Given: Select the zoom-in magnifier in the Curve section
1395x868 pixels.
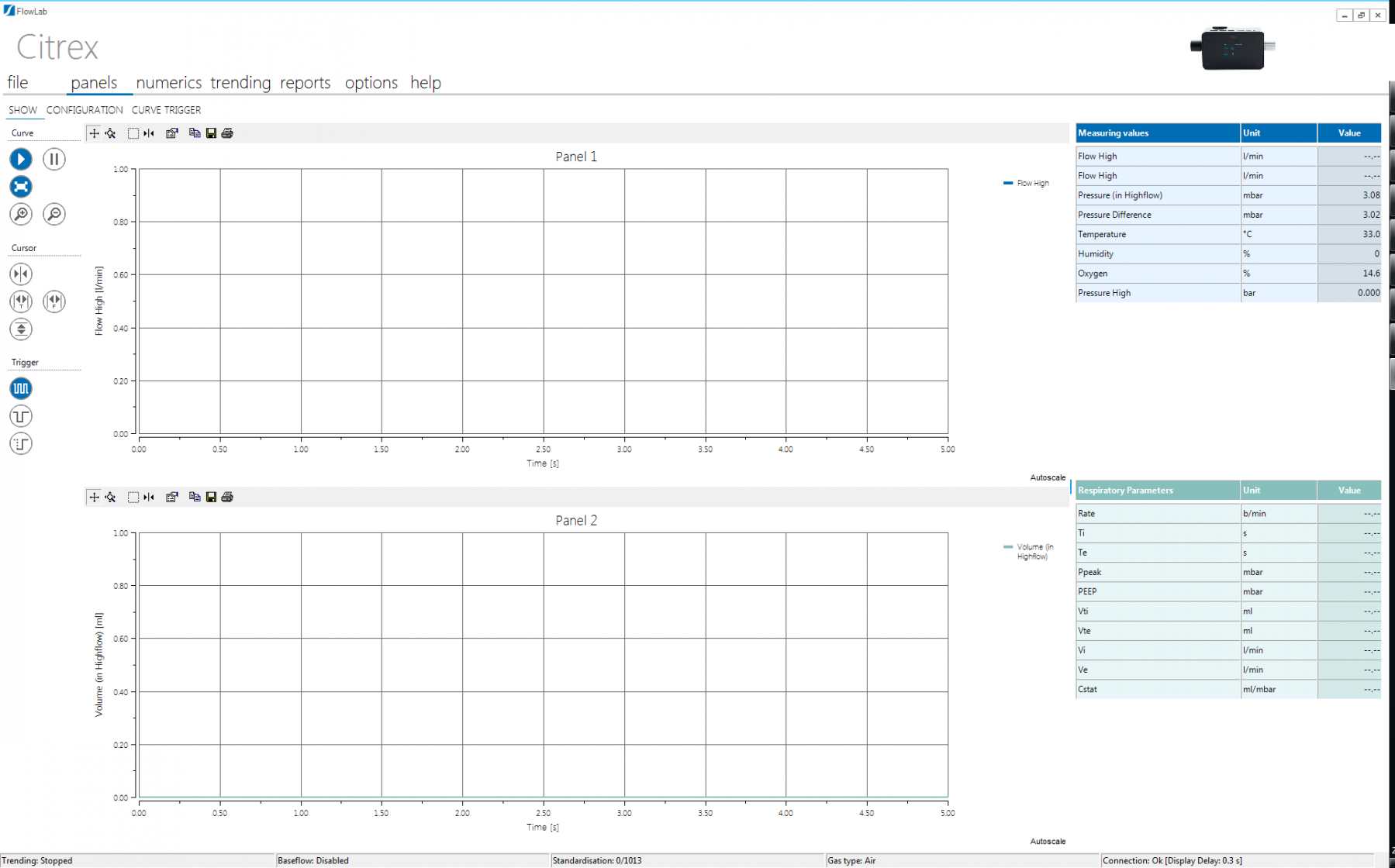Looking at the screenshot, I should click(x=21, y=215).
